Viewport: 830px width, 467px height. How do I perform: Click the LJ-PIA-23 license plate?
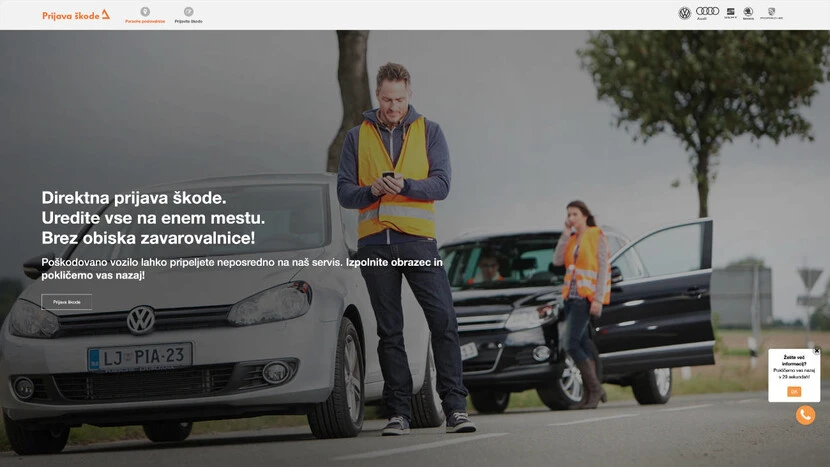(x=139, y=356)
